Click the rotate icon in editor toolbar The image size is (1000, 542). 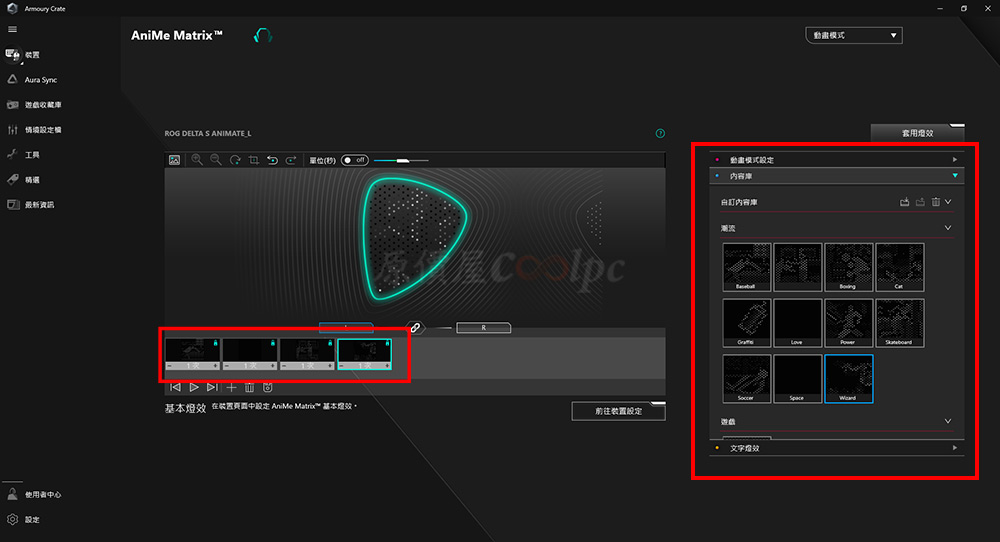(x=235, y=160)
